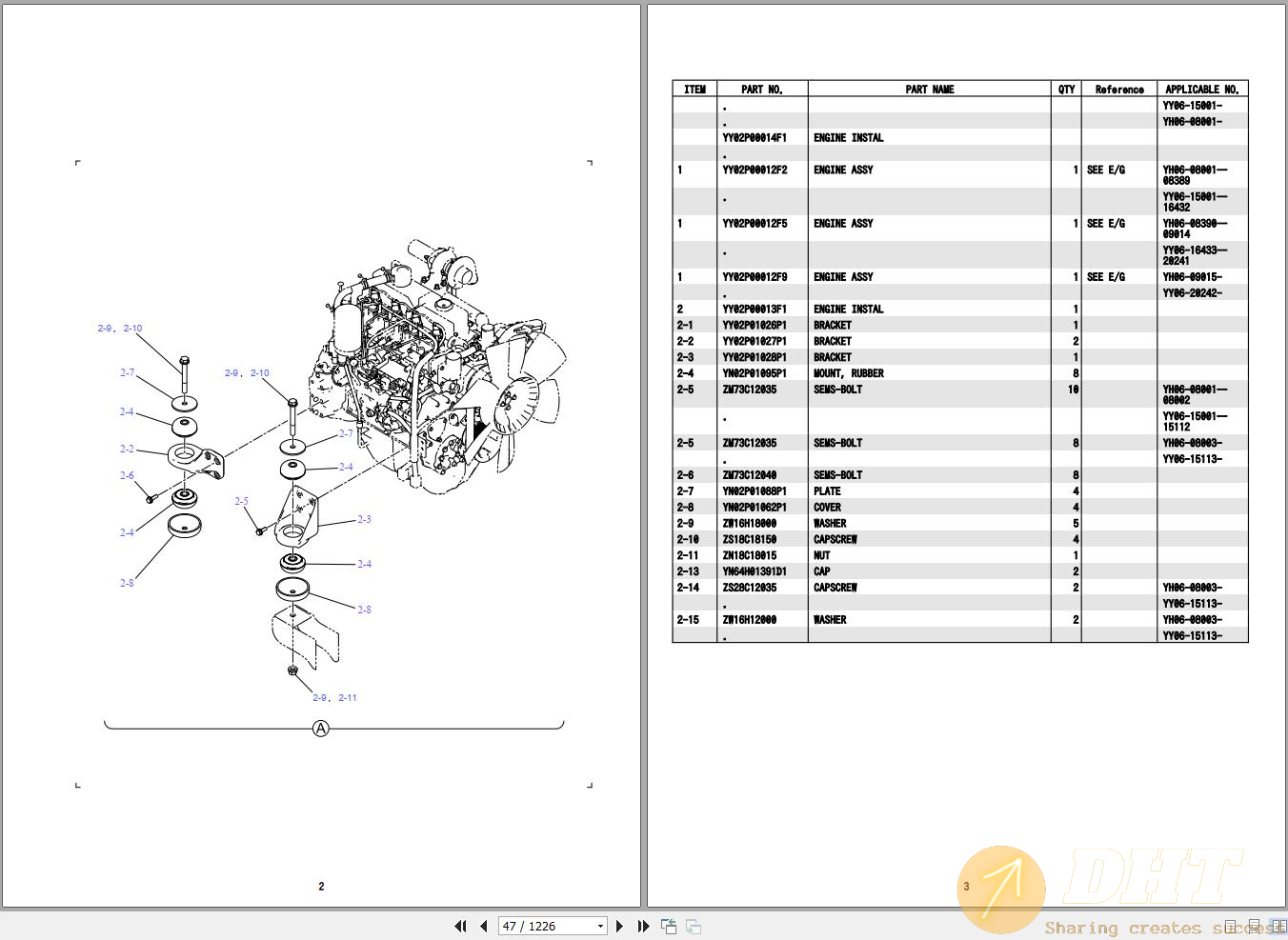Select part number ZS28C12035

click(749, 589)
